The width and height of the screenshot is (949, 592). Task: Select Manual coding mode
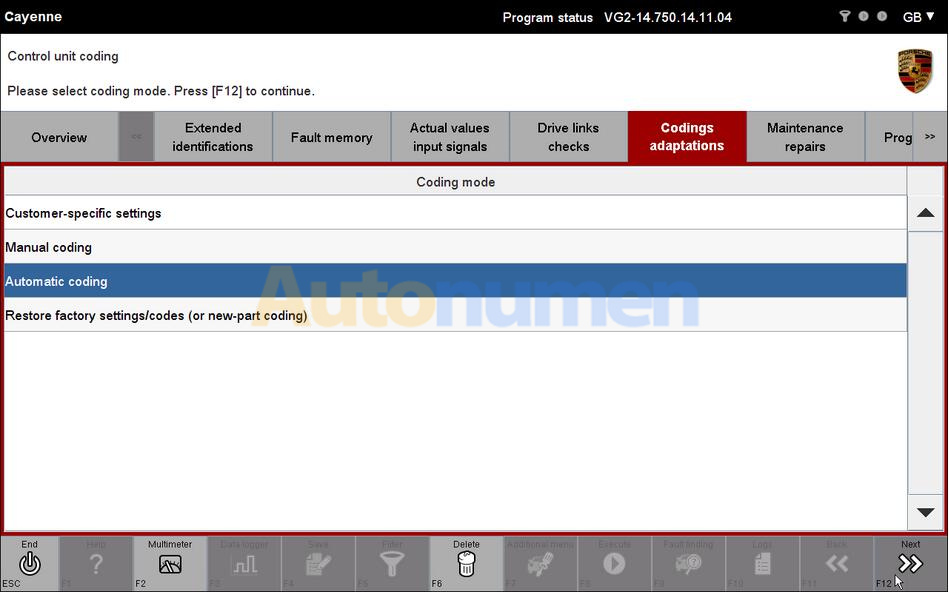pos(455,247)
